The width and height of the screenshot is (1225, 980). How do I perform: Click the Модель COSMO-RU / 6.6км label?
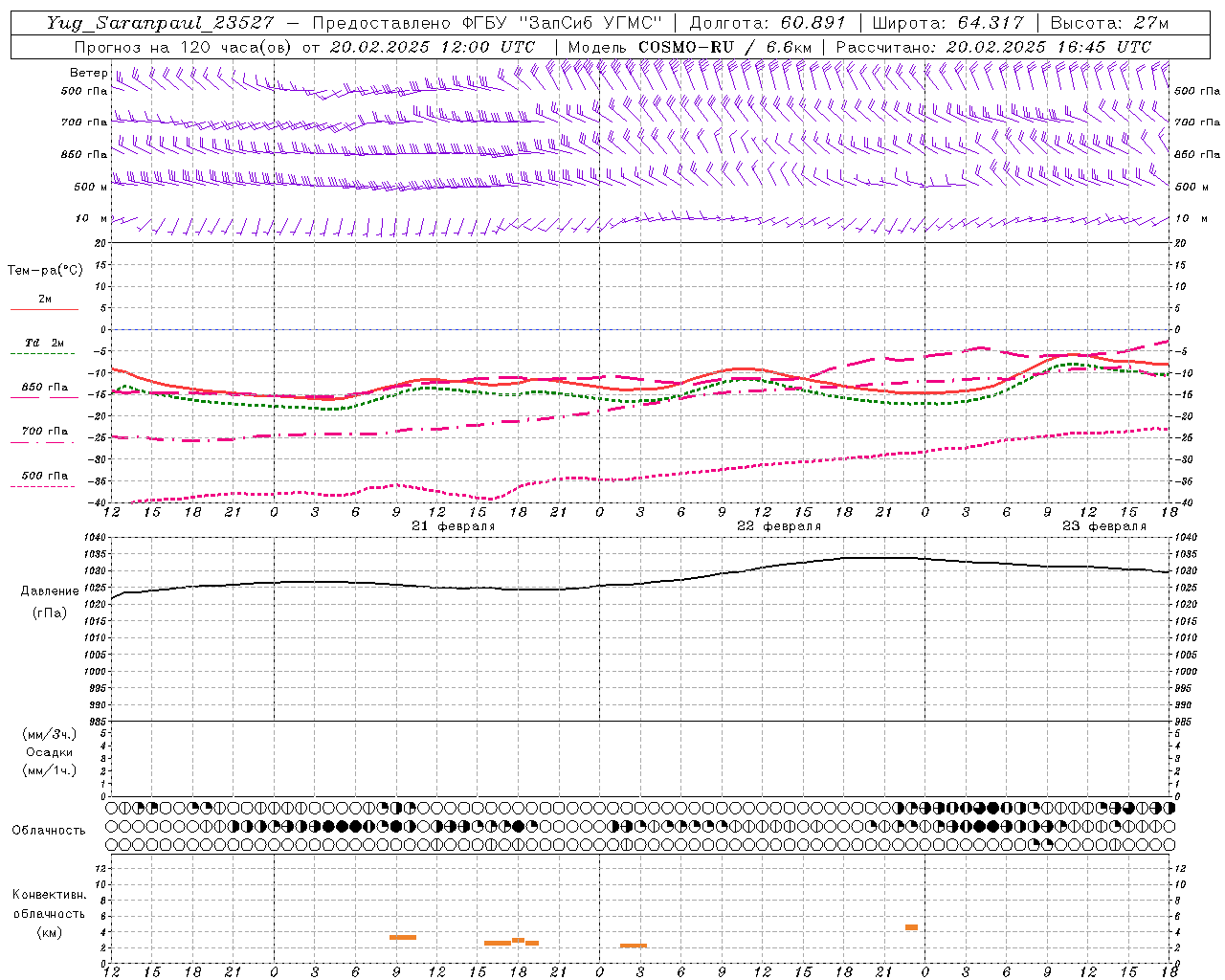pyautogui.click(x=689, y=47)
